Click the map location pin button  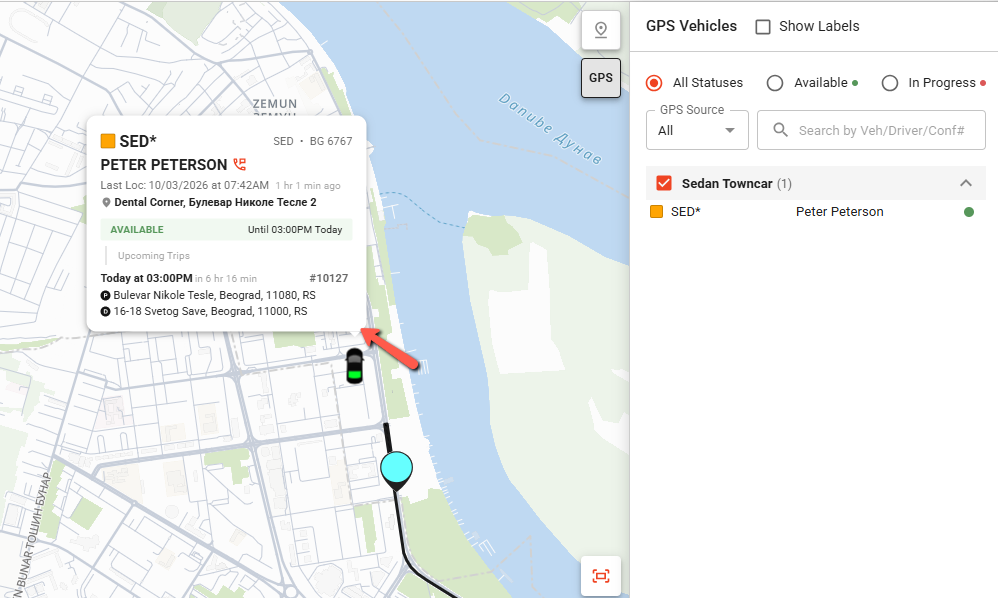(601, 30)
